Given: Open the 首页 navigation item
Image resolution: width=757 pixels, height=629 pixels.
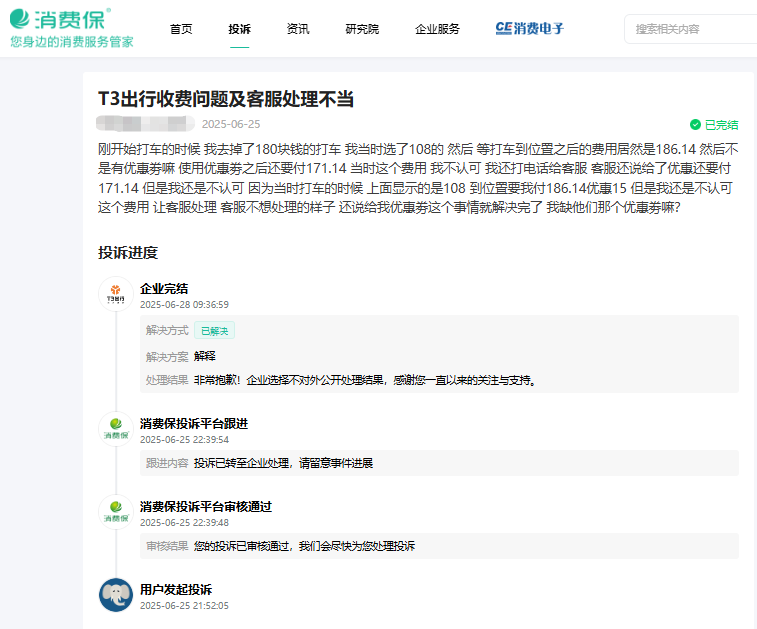Looking at the screenshot, I should 181,29.
